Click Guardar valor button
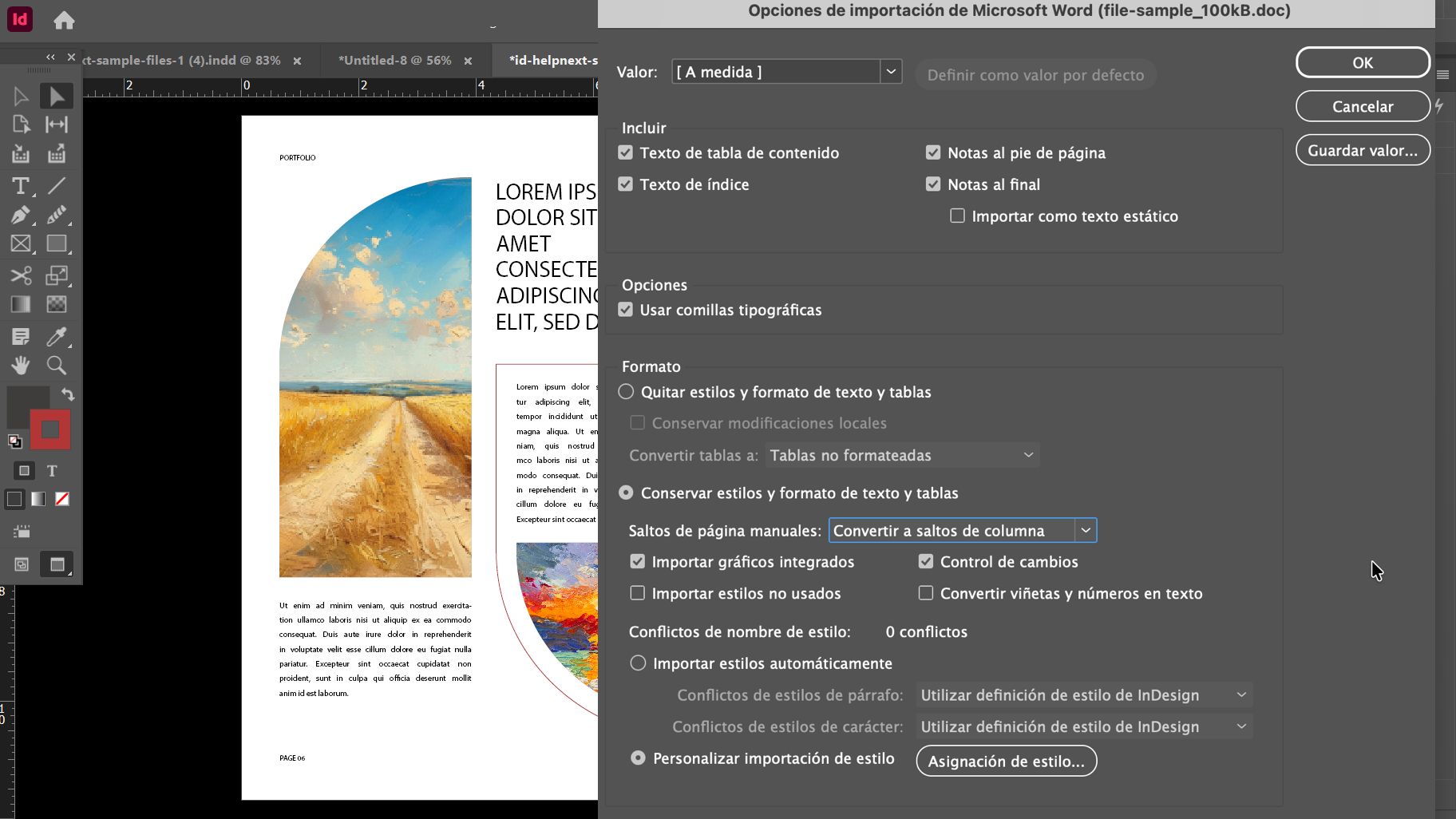Screen dimensions: 1456x819 pyautogui.click(x=1363, y=150)
